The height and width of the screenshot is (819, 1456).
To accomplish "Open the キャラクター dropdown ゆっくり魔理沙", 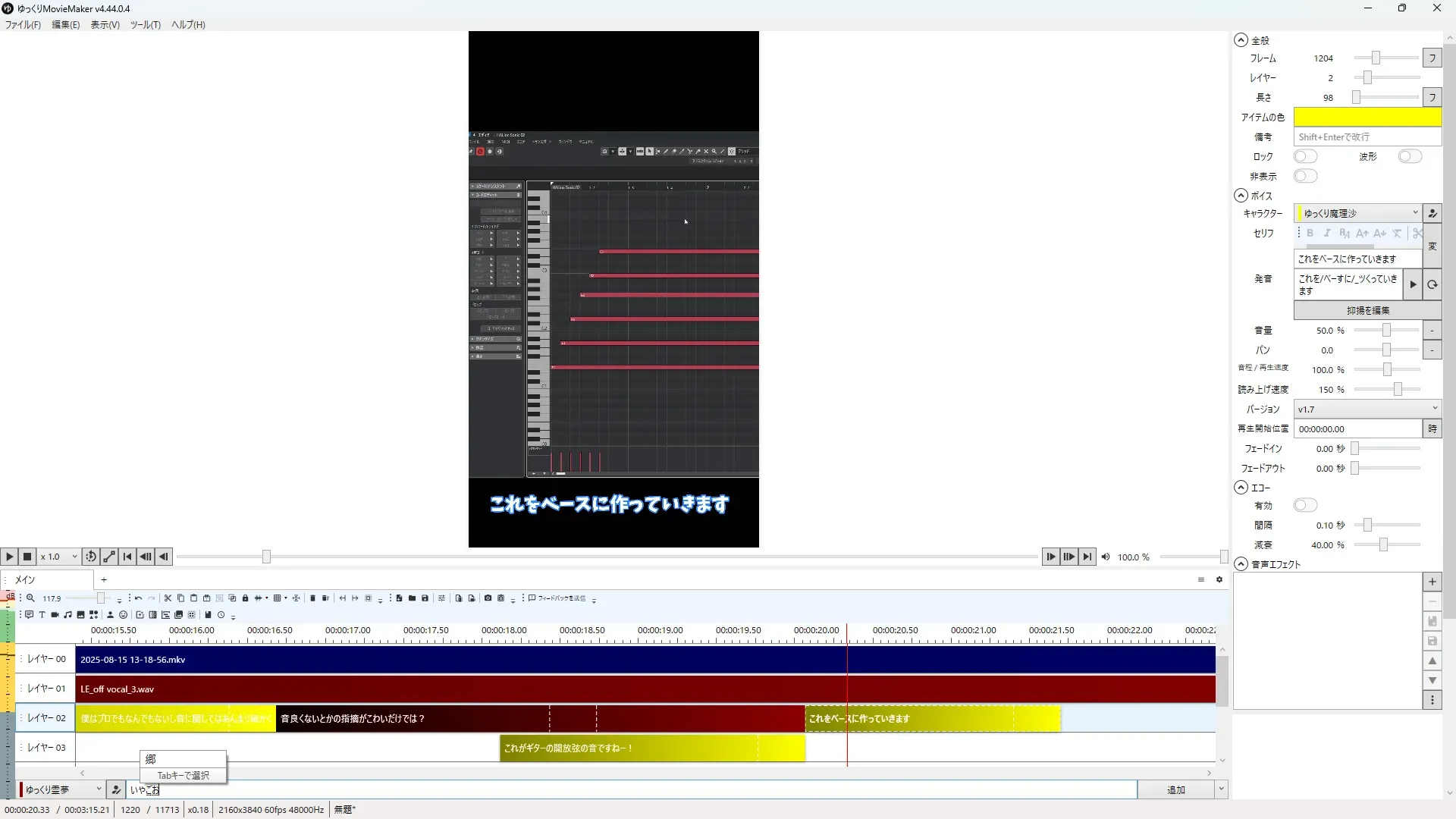I will tap(1358, 213).
